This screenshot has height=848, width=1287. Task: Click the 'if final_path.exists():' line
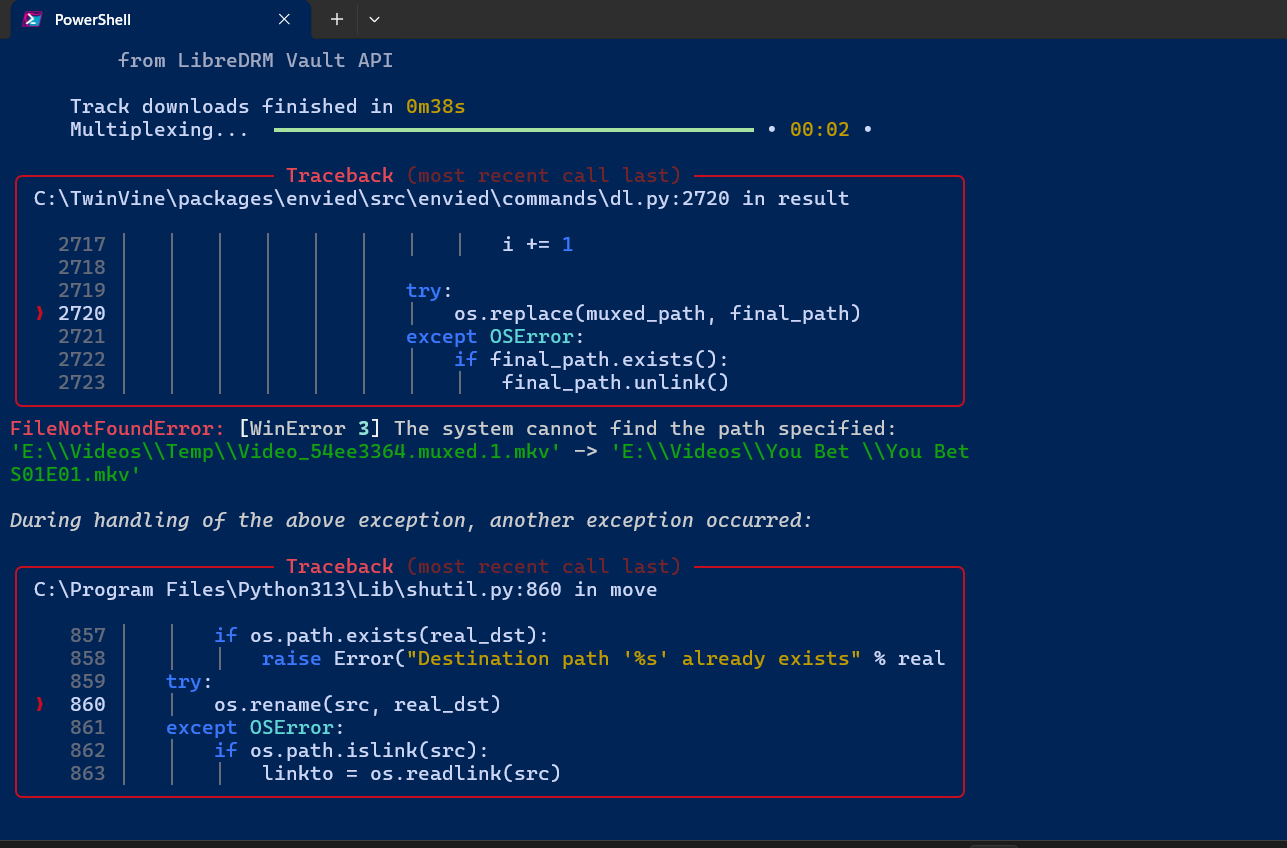point(592,359)
